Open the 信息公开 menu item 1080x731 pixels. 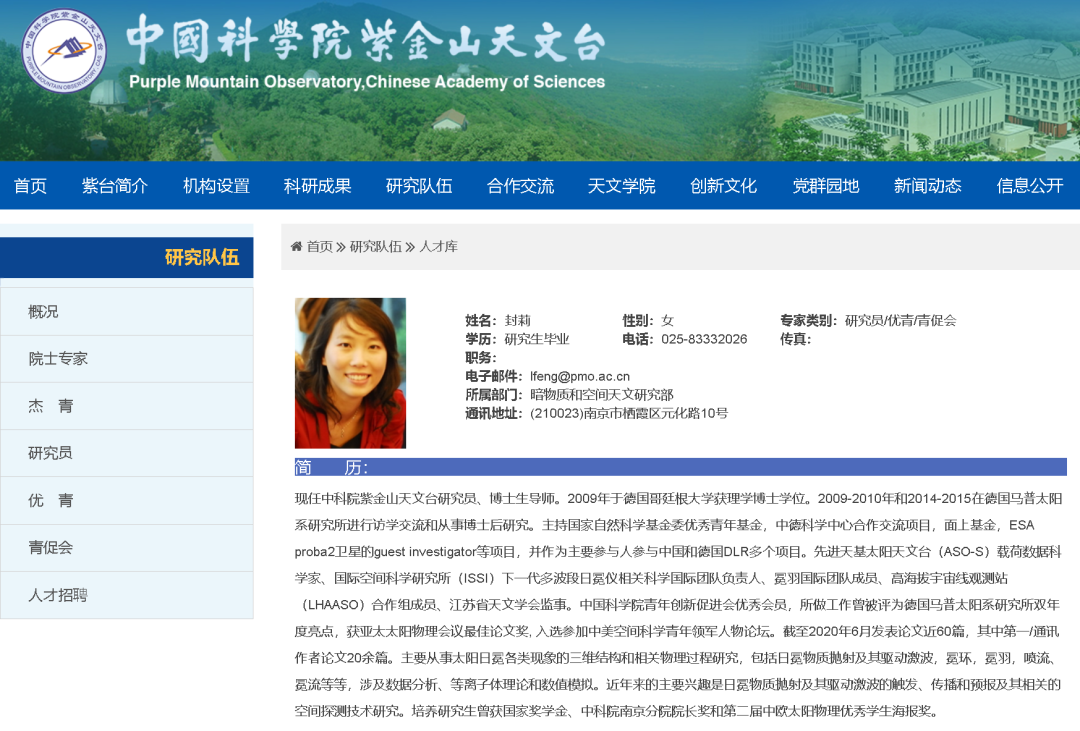(x=1029, y=186)
